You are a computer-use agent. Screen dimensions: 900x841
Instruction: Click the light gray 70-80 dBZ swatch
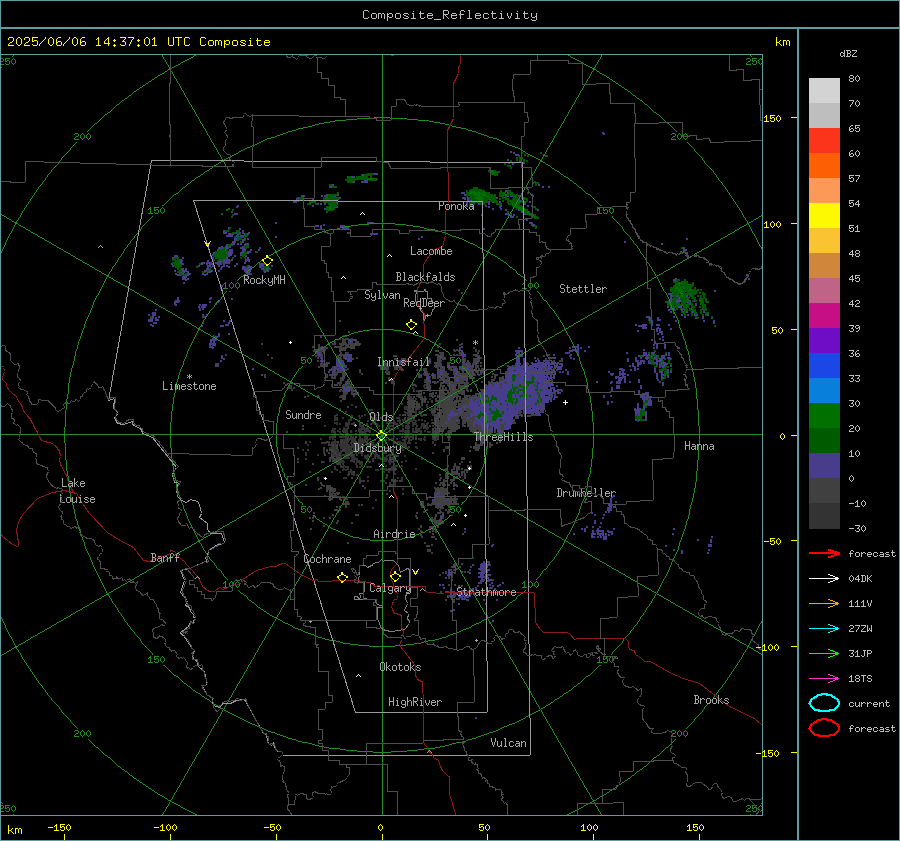click(x=824, y=91)
